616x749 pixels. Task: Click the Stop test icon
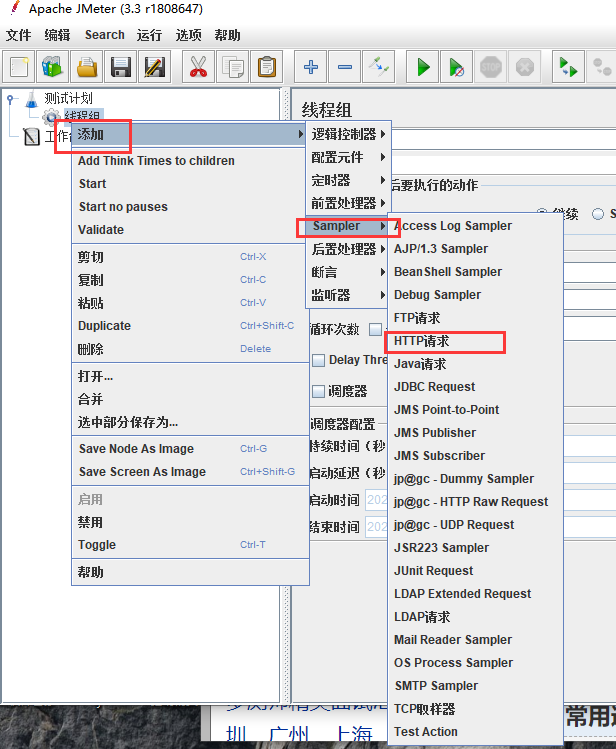tap(491, 67)
